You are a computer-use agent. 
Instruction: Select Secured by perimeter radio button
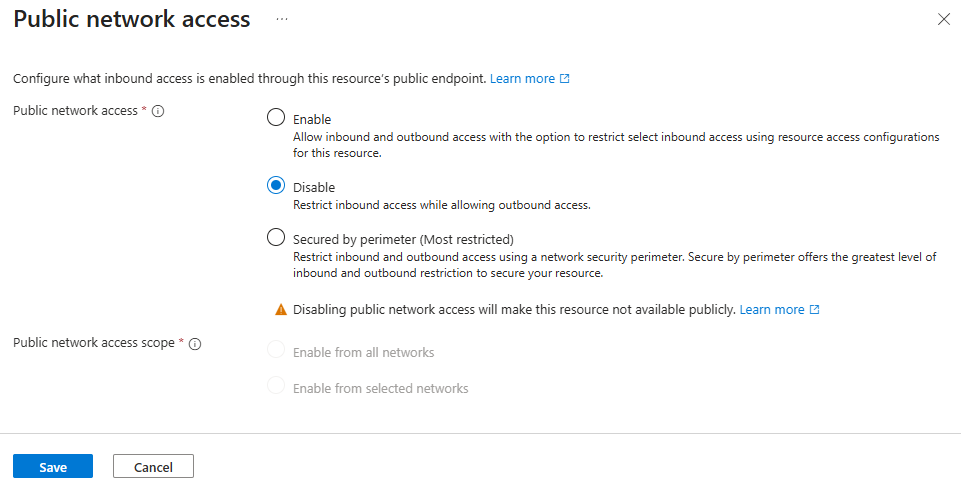tap(276, 237)
